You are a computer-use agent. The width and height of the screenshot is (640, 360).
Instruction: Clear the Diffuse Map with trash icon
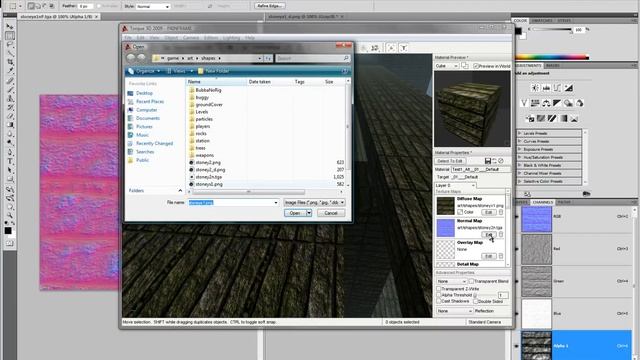[501, 212]
